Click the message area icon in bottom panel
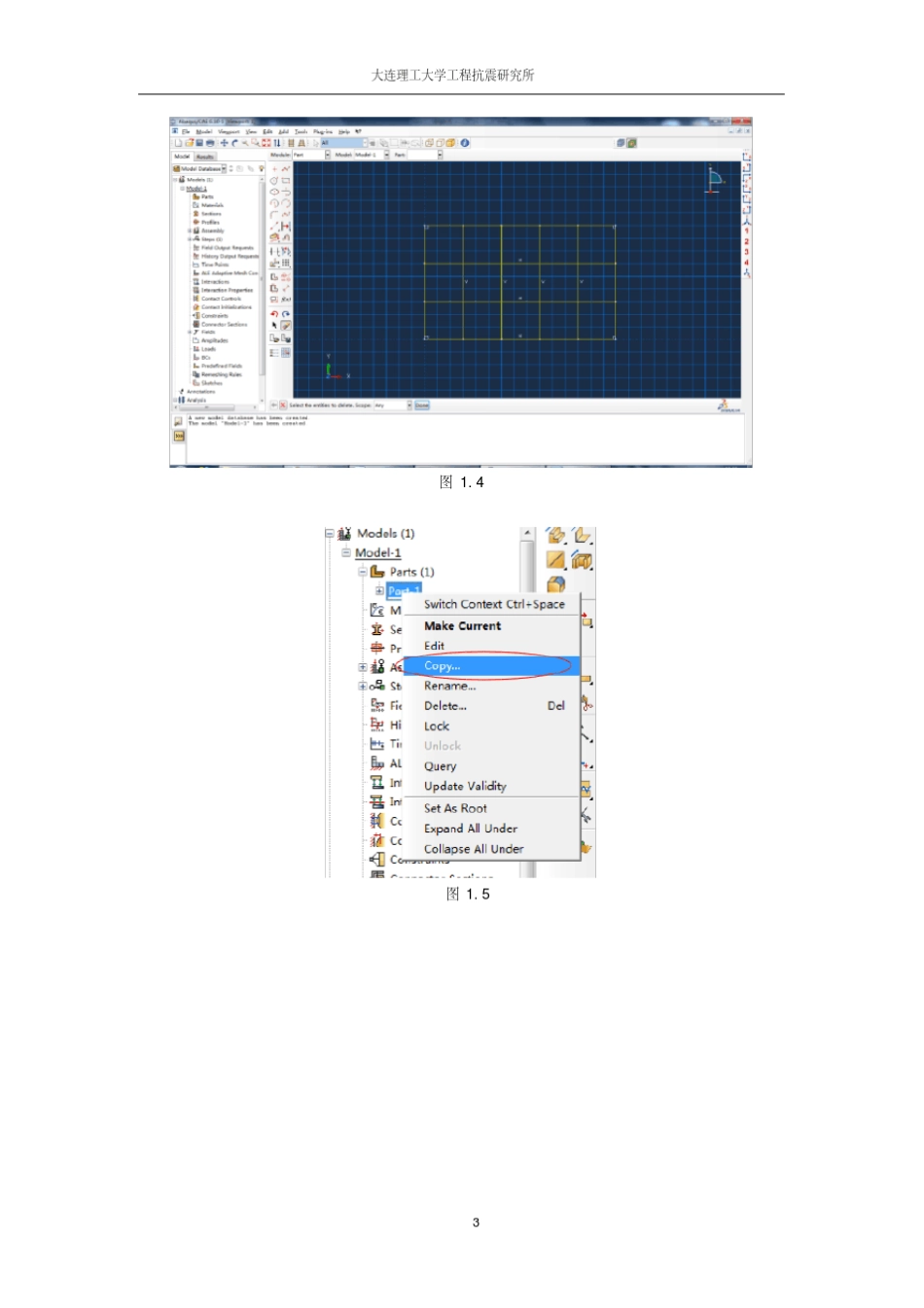The height and width of the screenshot is (1308, 924). pyautogui.click(x=178, y=421)
